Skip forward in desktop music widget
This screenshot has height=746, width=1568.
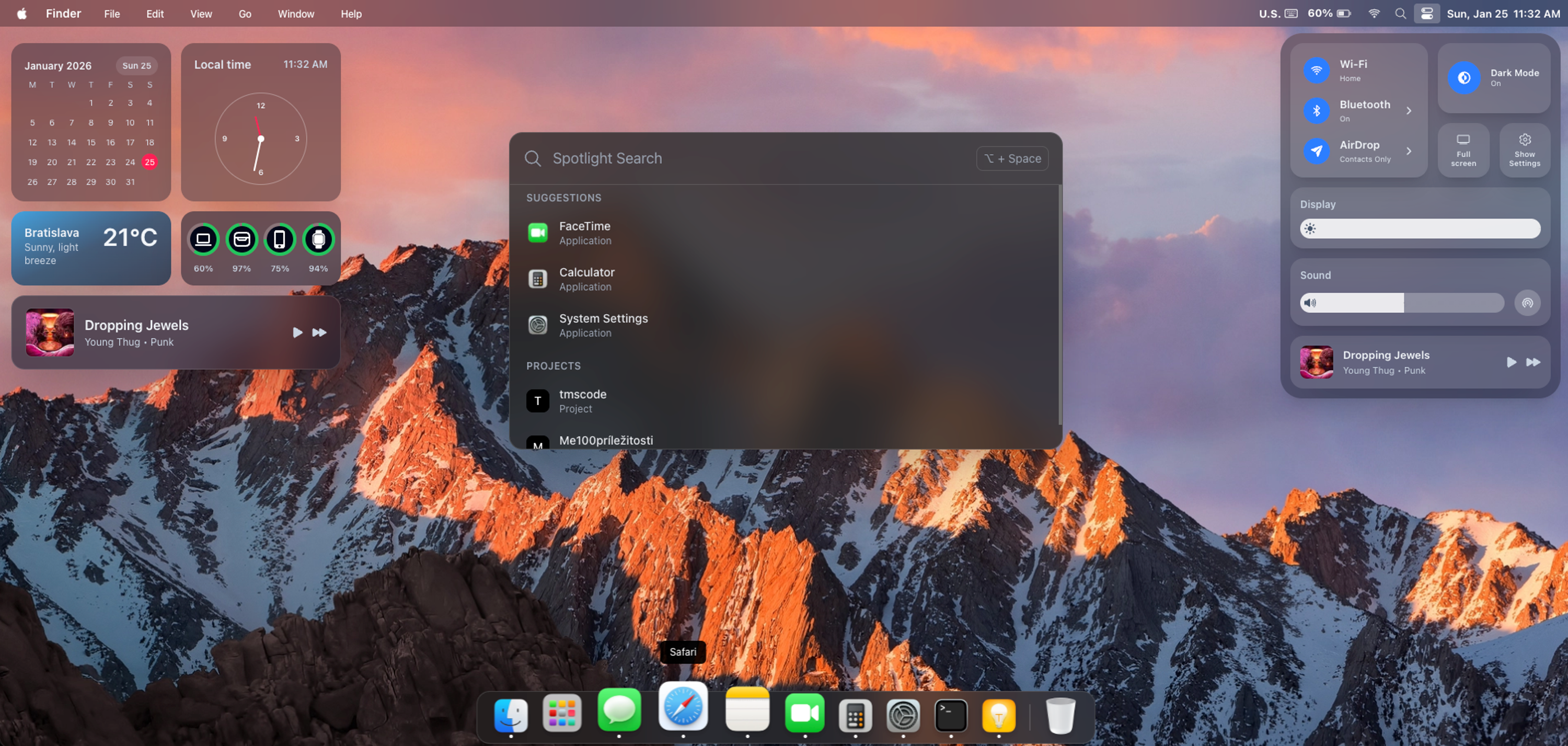(319, 332)
